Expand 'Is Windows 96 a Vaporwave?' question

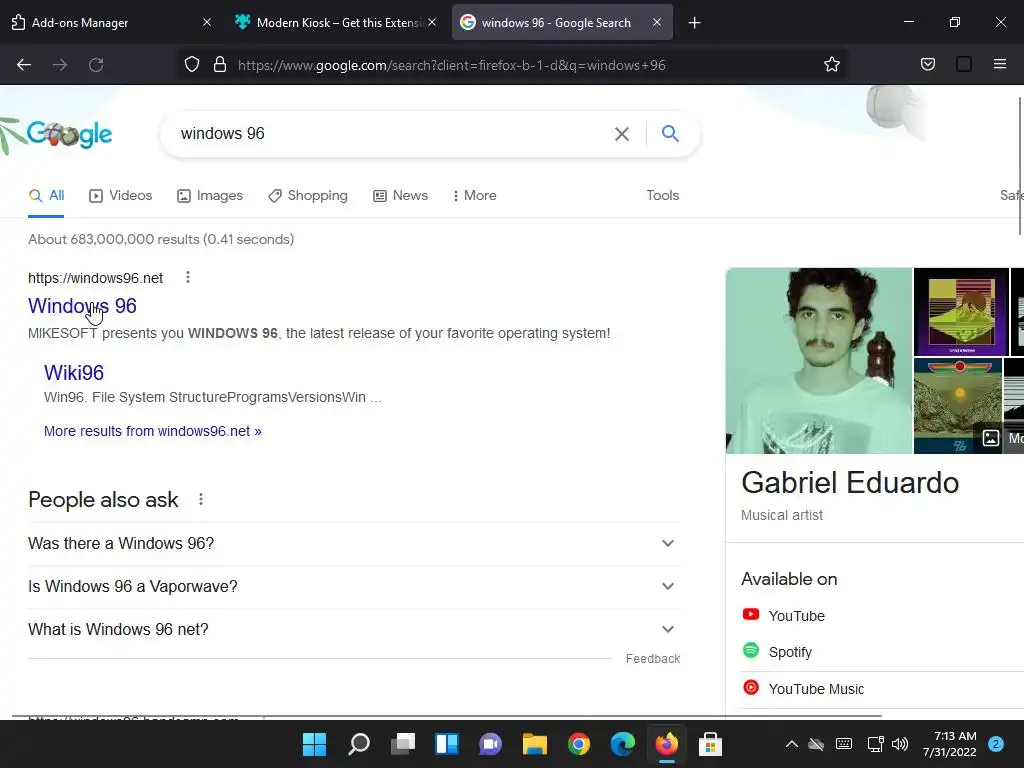click(x=355, y=586)
